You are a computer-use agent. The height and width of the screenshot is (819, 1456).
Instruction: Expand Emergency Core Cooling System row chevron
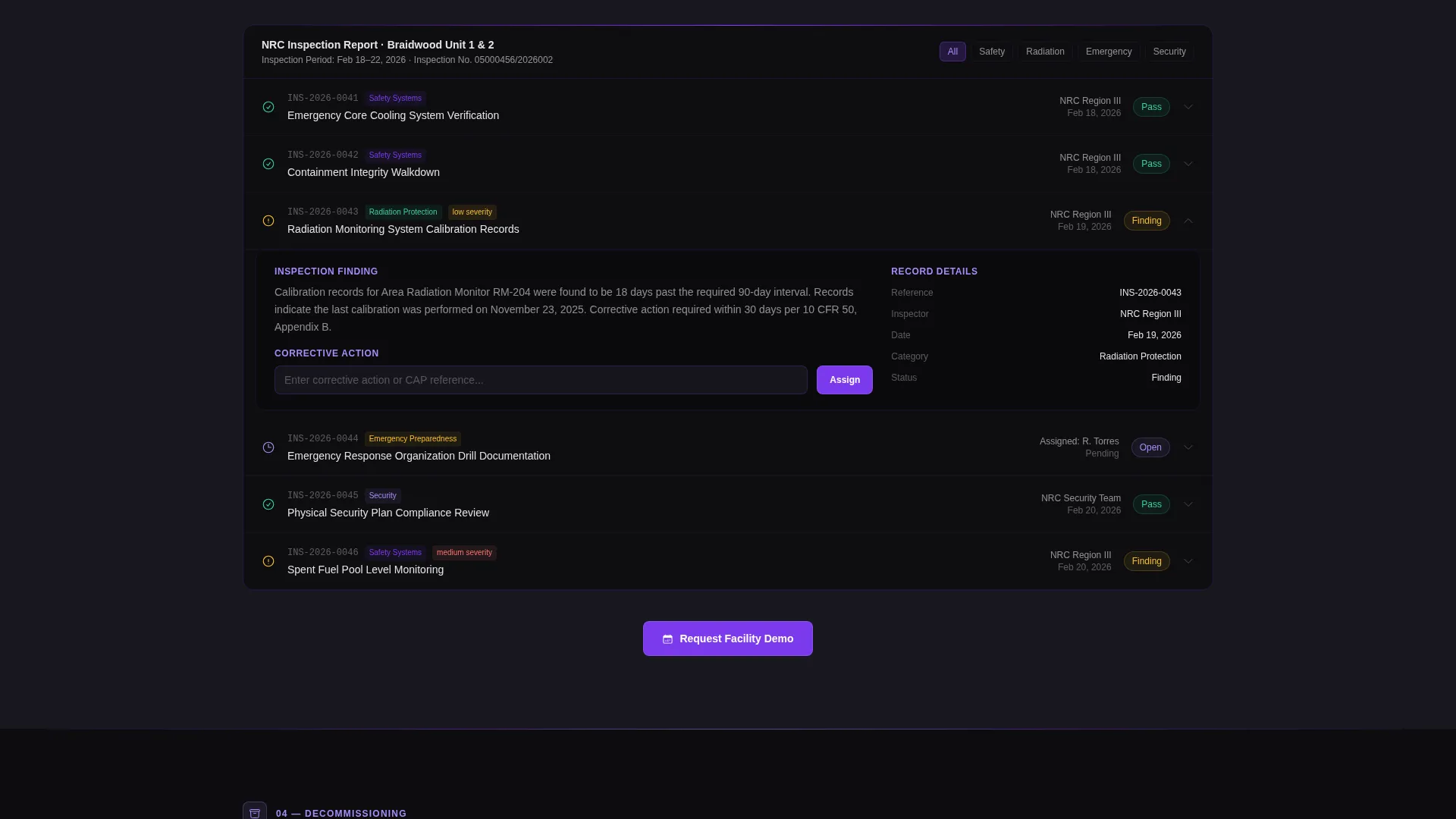(x=1188, y=107)
